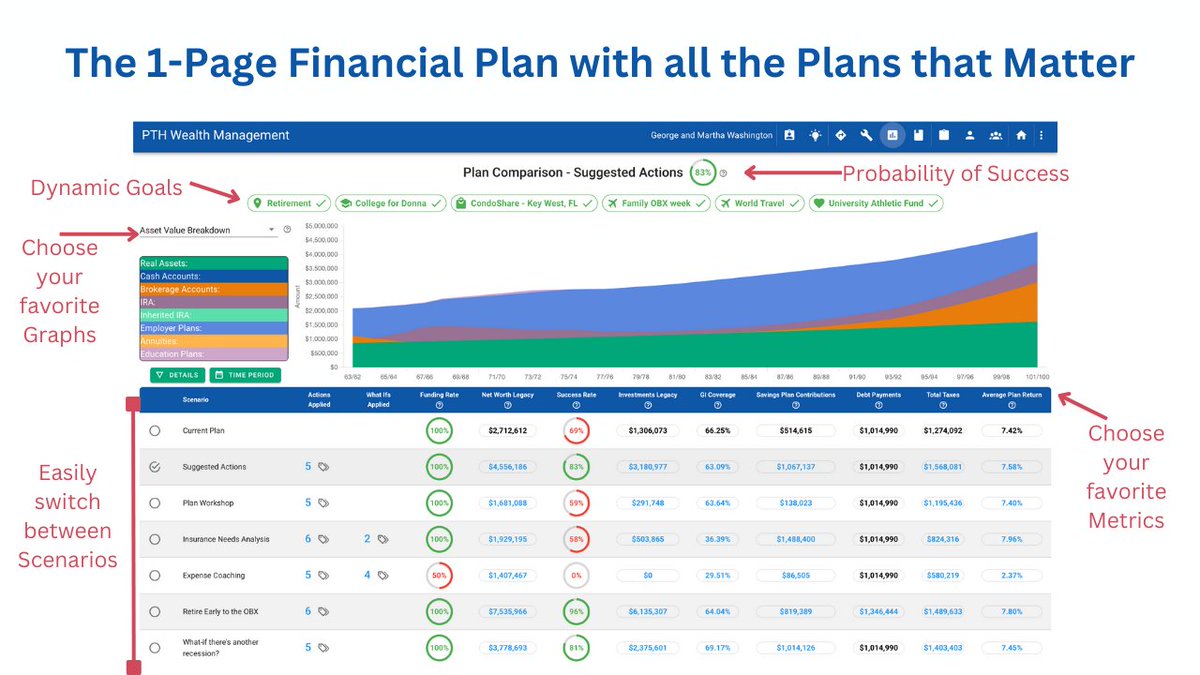Select the bar chart icon in toolbar
This screenshot has width=1200, height=675.
[893, 135]
